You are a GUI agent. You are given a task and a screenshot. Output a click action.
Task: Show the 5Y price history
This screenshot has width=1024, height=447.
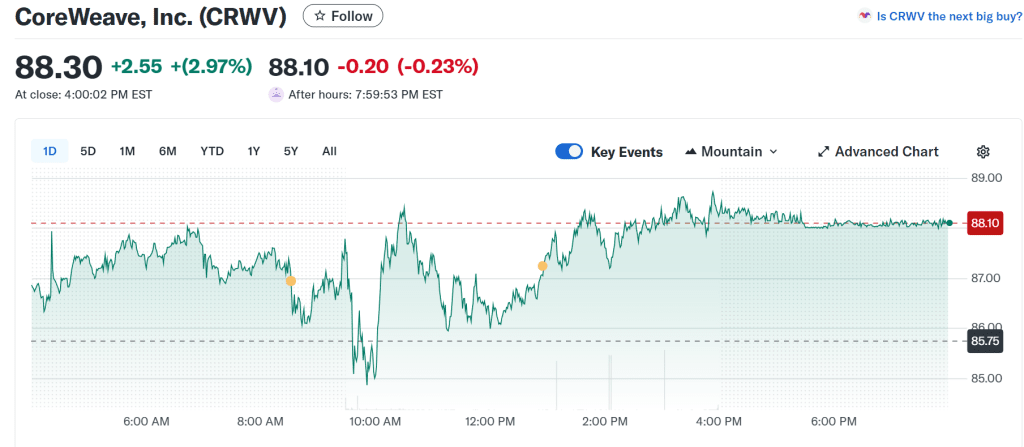291,151
